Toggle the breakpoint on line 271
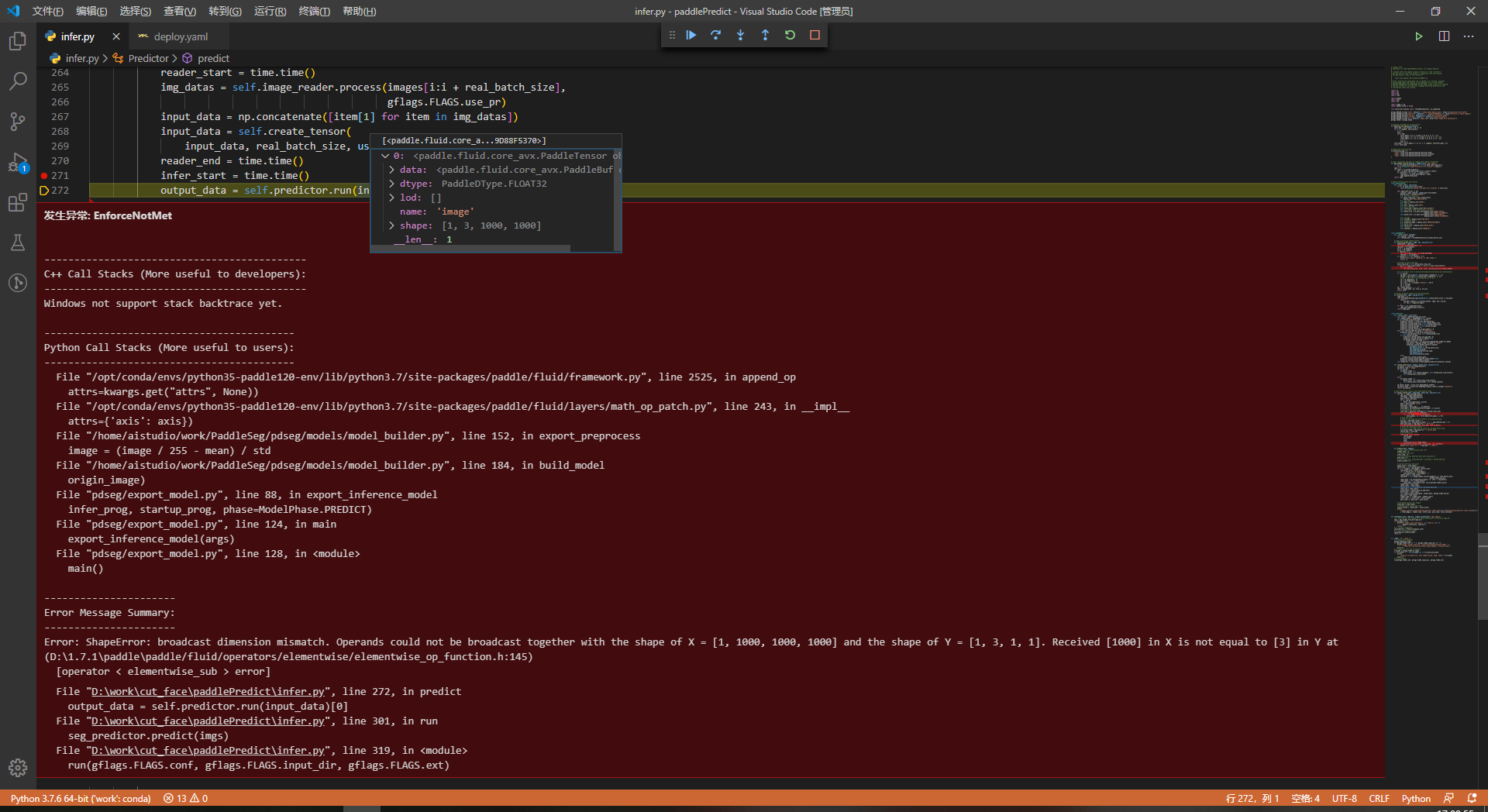1488x812 pixels. tap(44, 176)
